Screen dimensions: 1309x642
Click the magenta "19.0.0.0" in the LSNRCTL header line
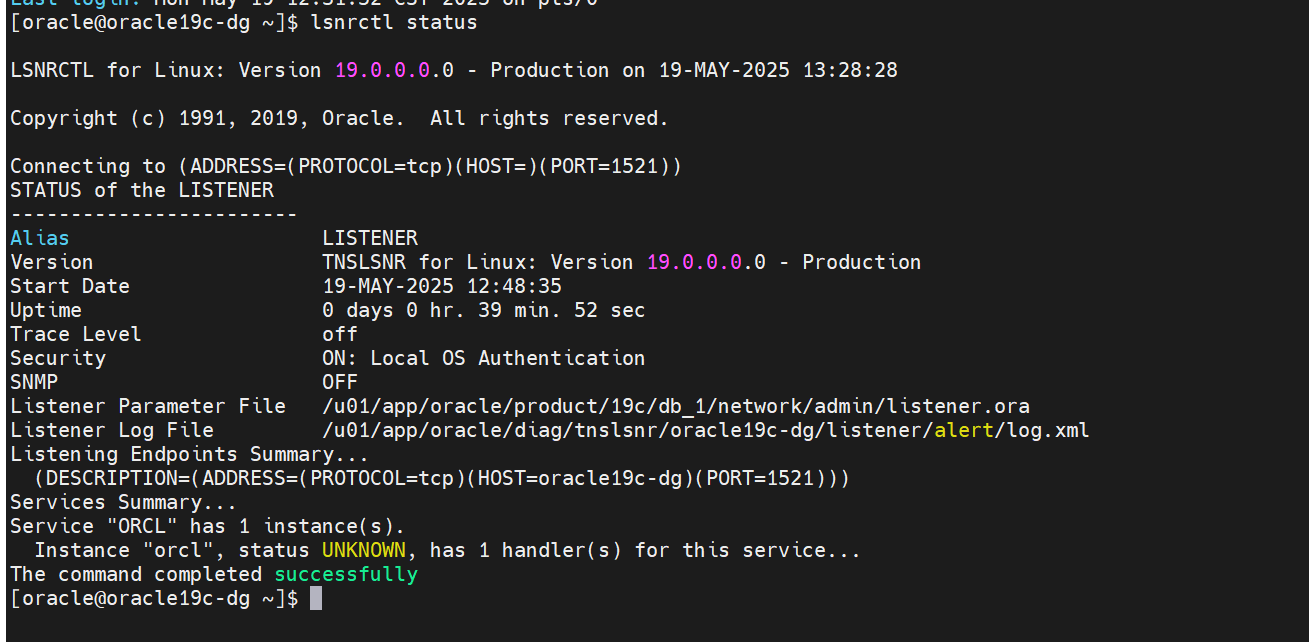pyautogui.click(x=382, y=70)
